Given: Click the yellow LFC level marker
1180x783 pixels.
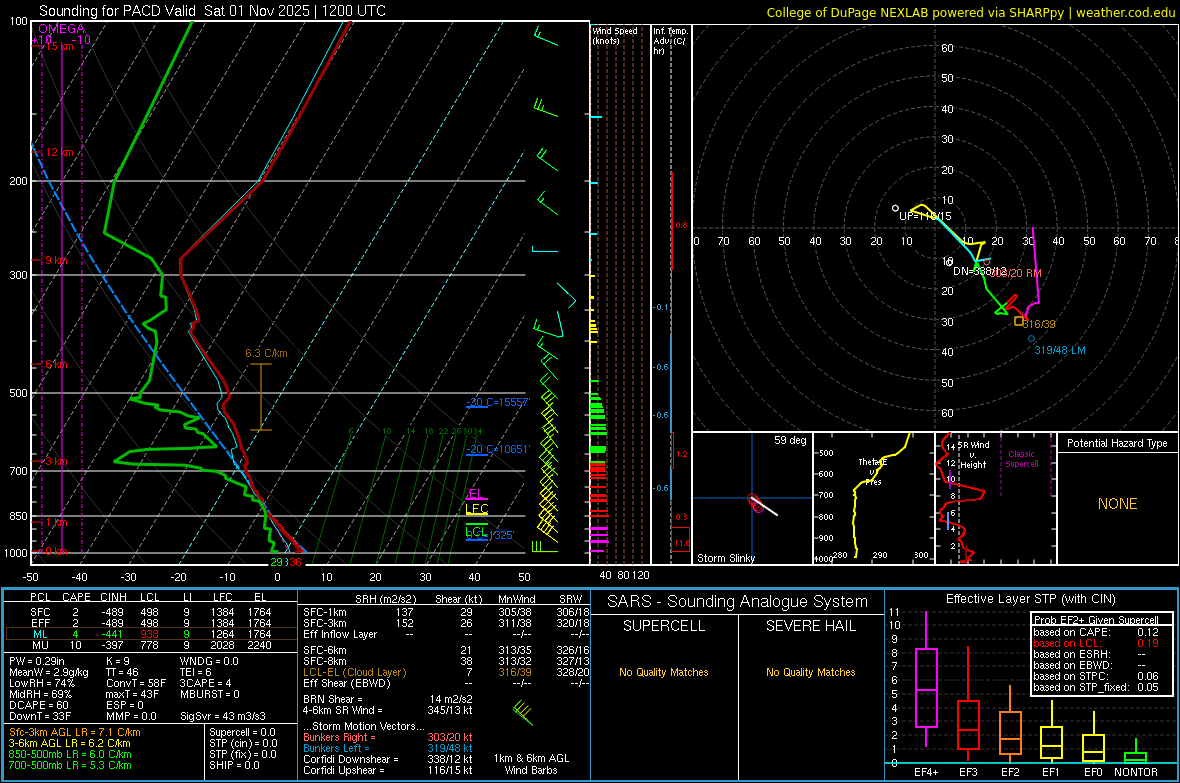Looking at the screenshot, I should tap(476, 510).
